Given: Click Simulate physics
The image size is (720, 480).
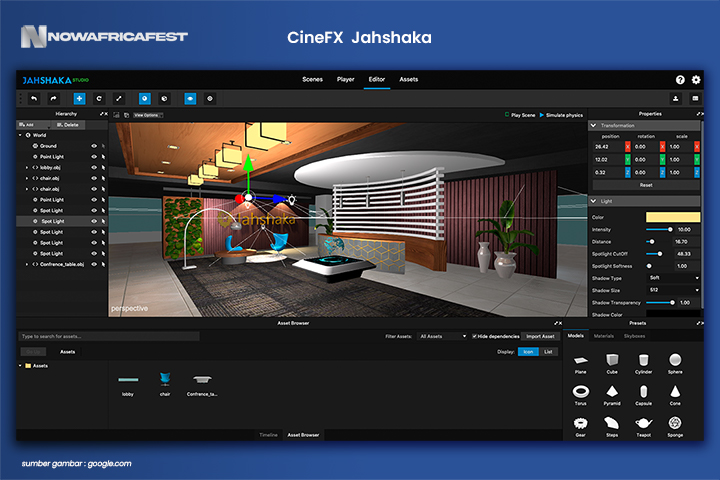Looking at the screenshot, I should pos(561,115).
